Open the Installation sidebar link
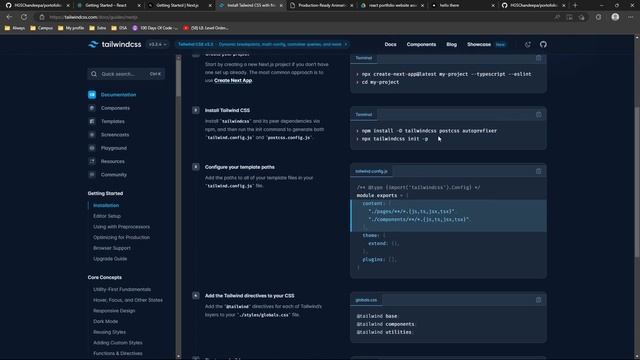 pyautogui.click(x=106, y=205)
